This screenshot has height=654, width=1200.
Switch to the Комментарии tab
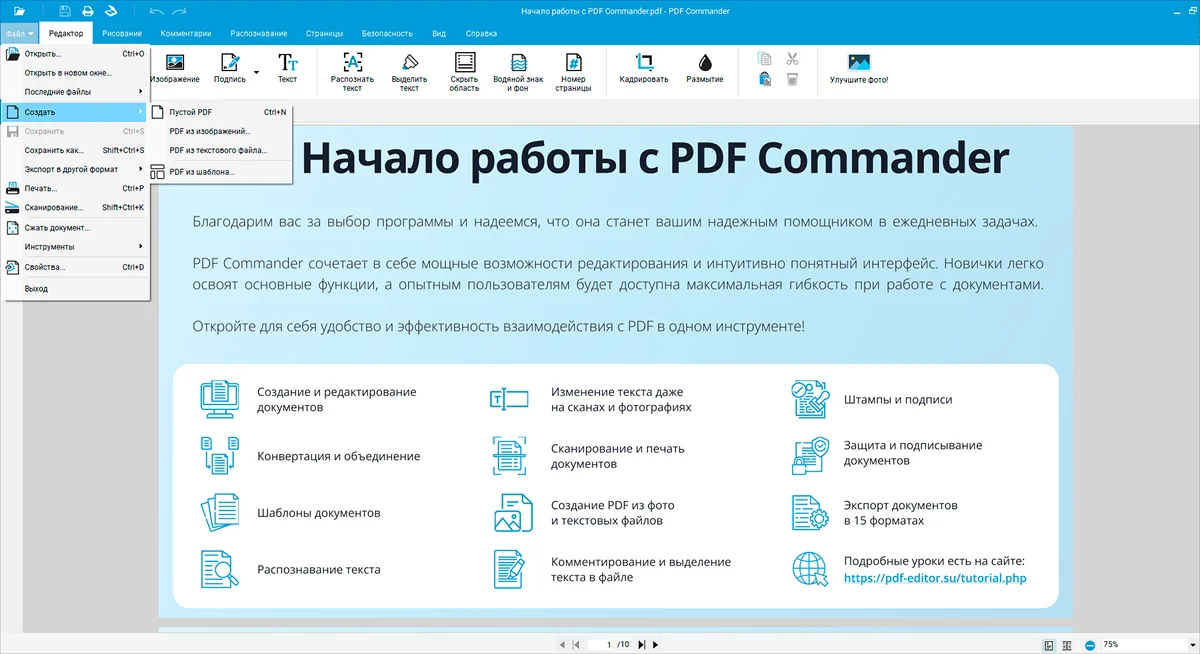(x=186, y=34)
